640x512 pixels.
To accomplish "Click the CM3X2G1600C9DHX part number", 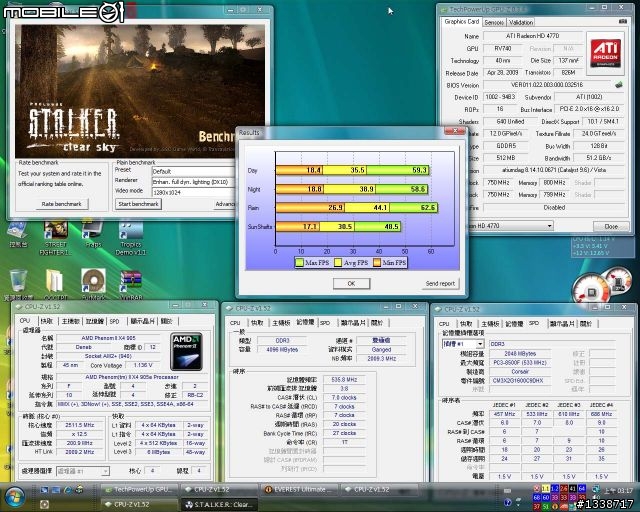I will (518, 381).
